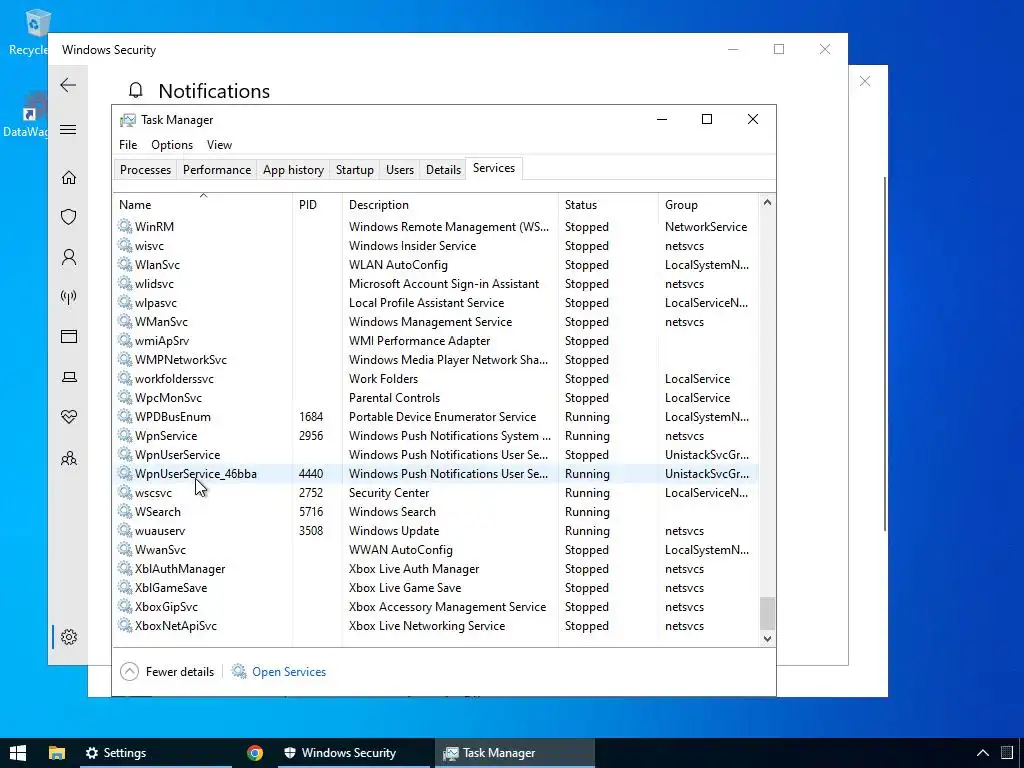Viewport: 1024px width, 768px height.
Task: Maximize the Task Manager window
Action: [707, 119]
